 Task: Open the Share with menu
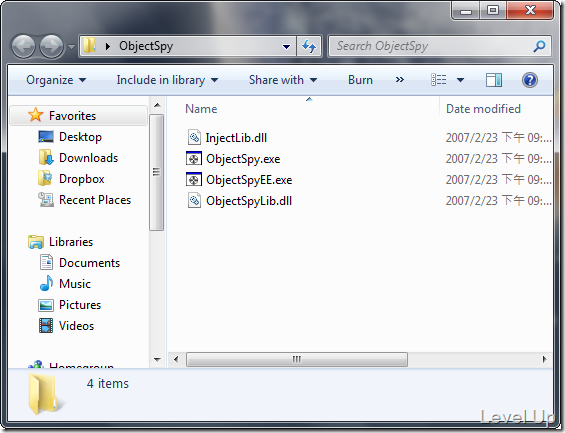click(283, 80)
